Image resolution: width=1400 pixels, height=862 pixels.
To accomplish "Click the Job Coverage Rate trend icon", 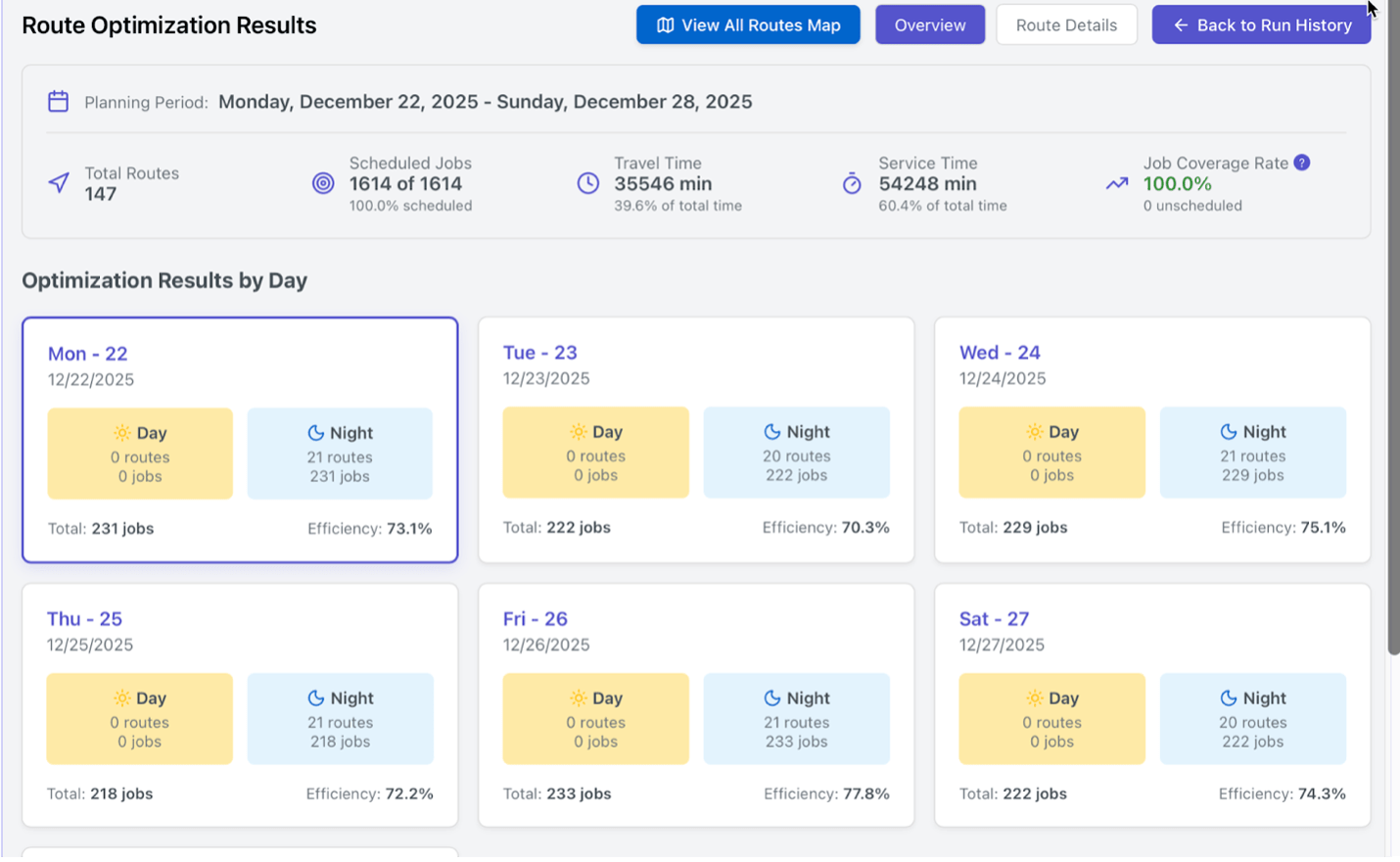I will pyautogui.click(x=1117, y=183).
